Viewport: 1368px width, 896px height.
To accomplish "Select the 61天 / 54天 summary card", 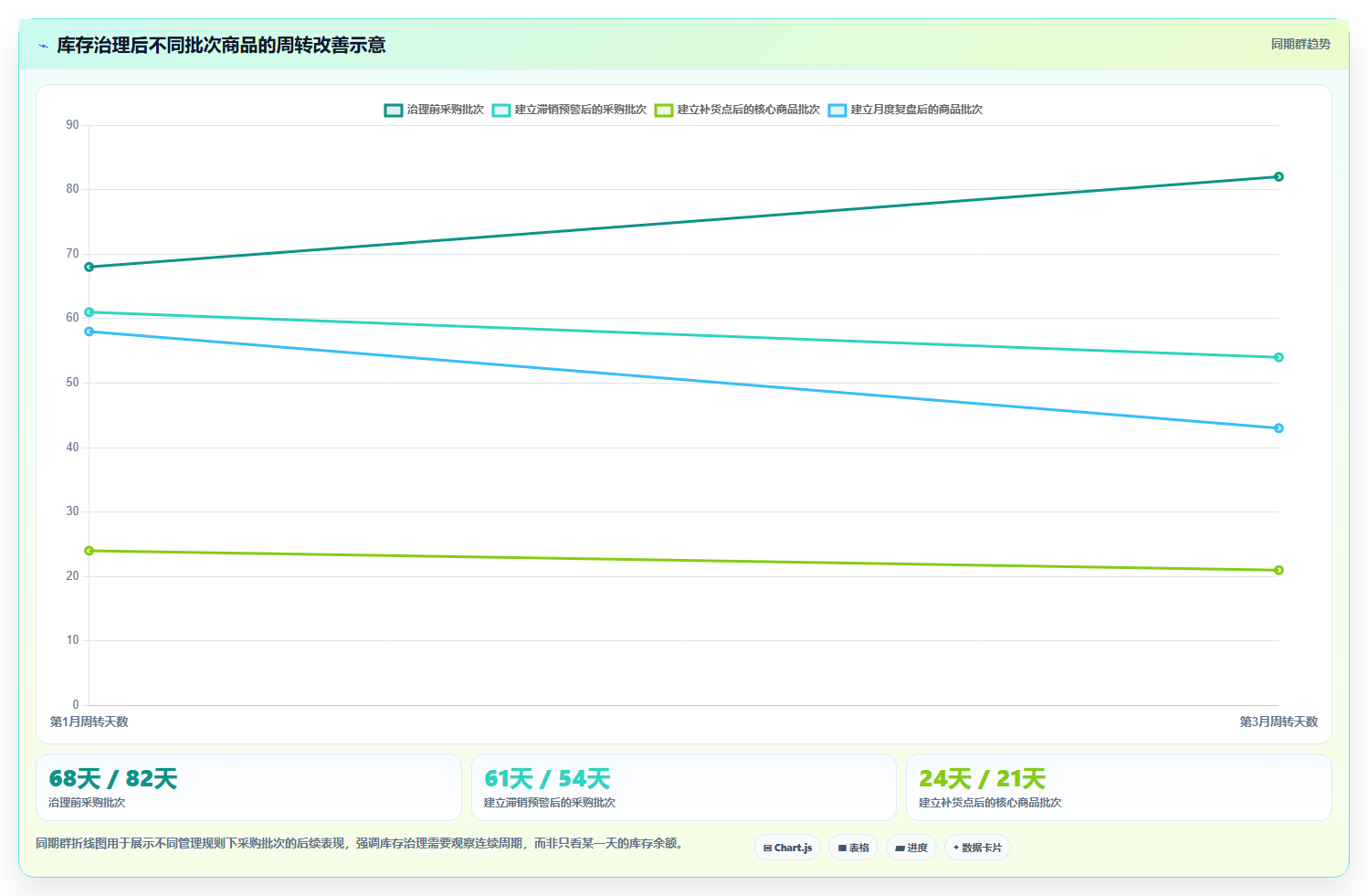I will pyautogui.click(x=684, y=787).
